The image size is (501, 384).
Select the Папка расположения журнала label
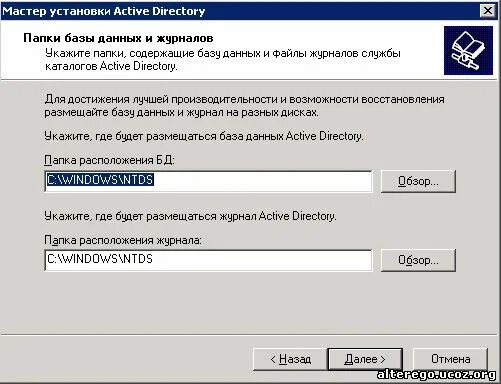coord(123,240)
